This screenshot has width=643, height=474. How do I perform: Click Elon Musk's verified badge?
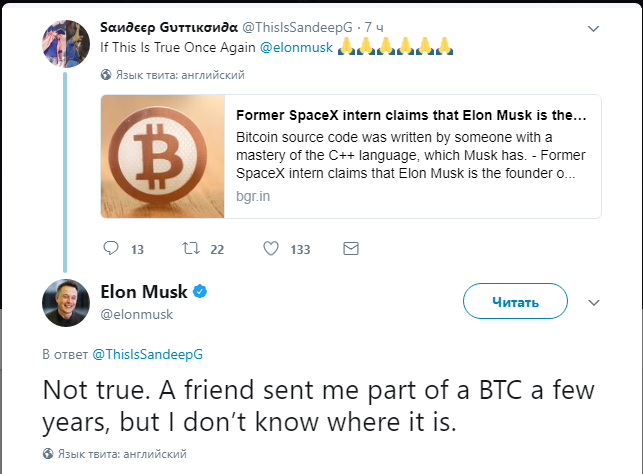pyautogui.click(x=200, y=292)
